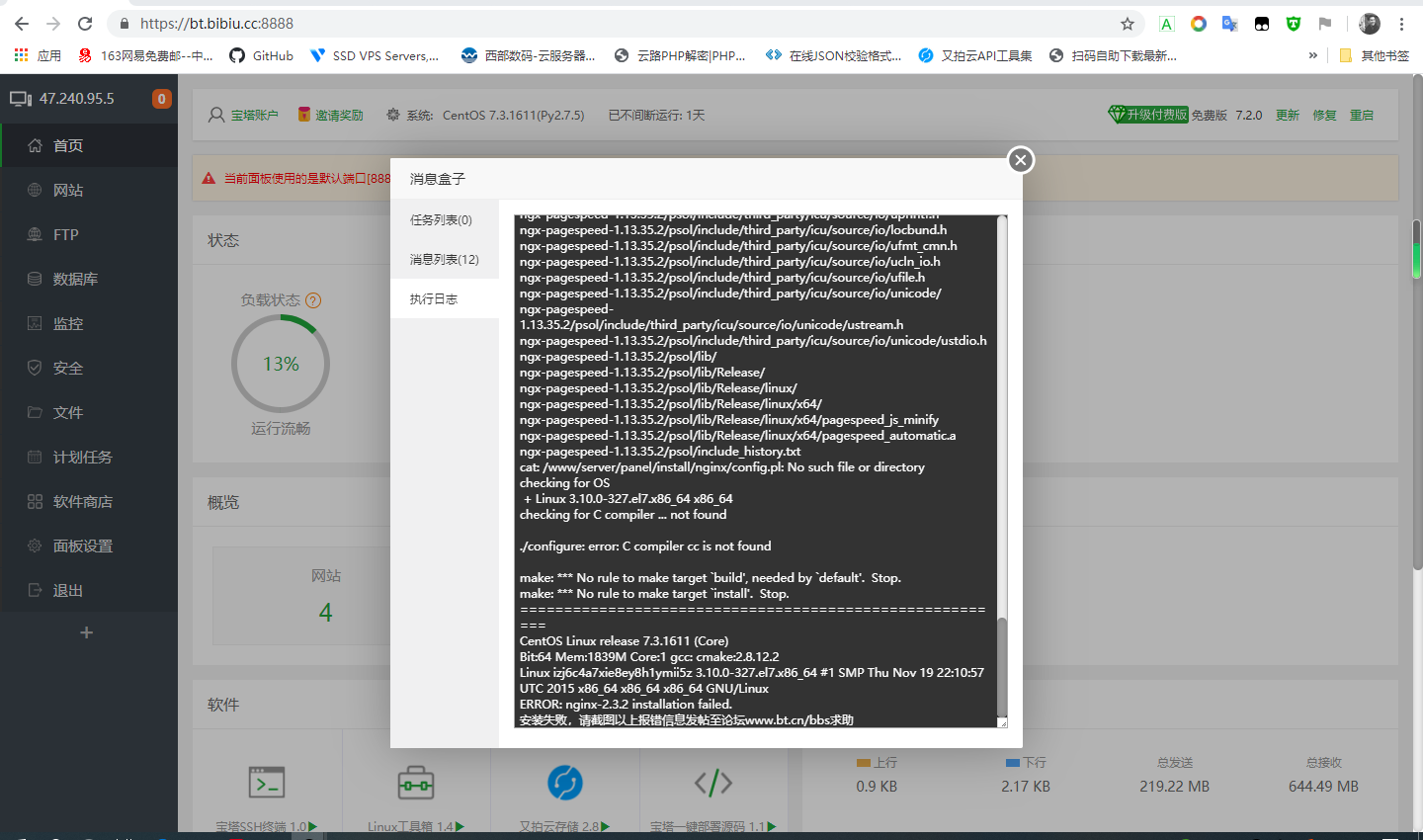The image size is (1423, 840).
Task: Open the 163网易免费邮 bookmark
Action: [146, 55]
